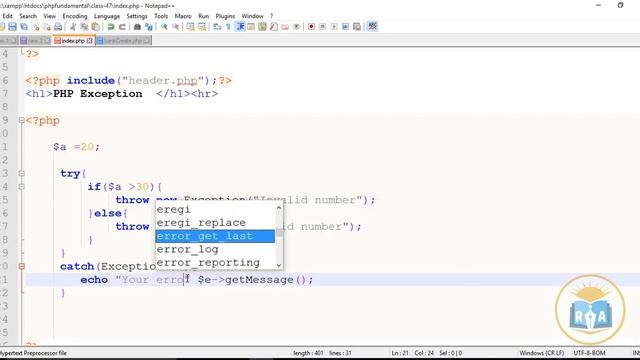640x360 pixels.
Task: Toggle file monitoring eye icon
Action: click(x=296, y=27)
